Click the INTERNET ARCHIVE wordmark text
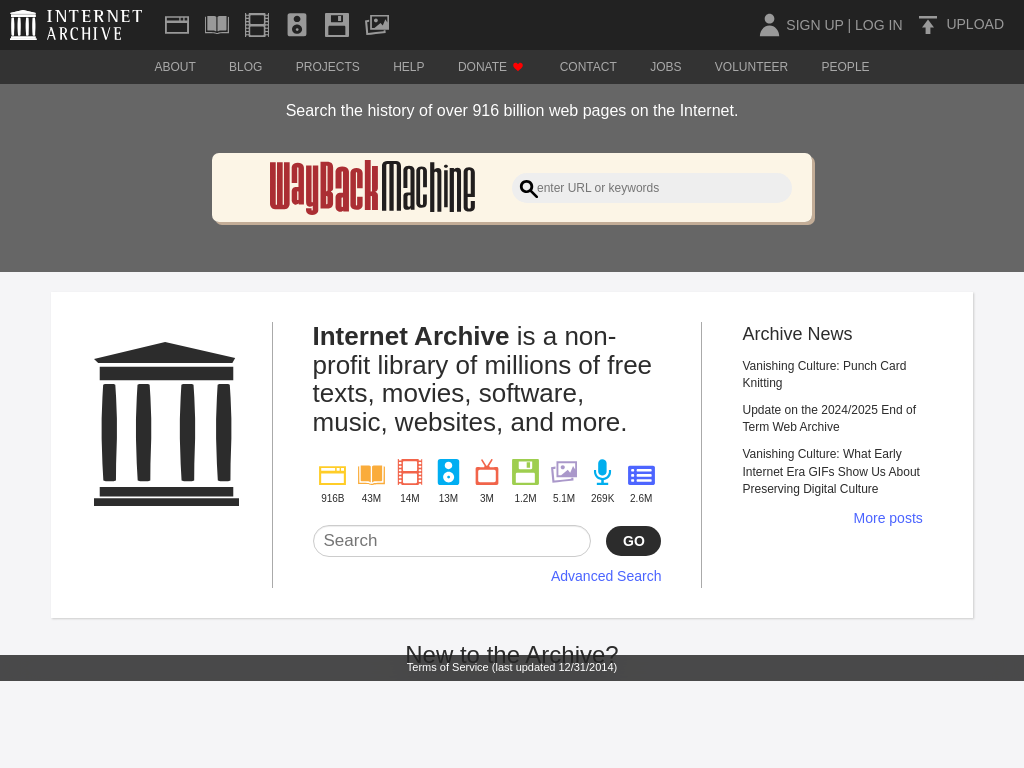Screen dimensions: 1024x768 (95, 25)
